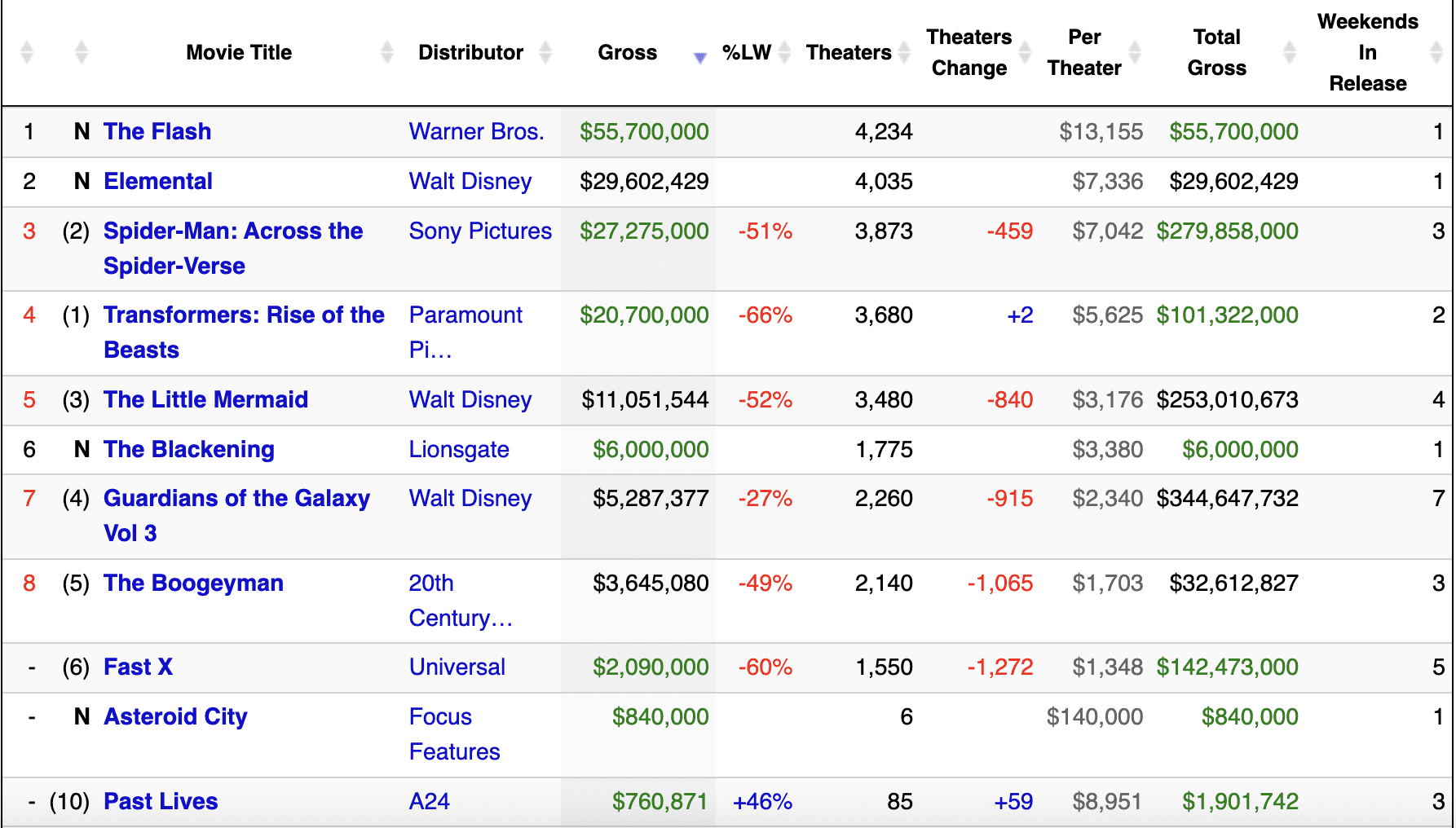Open Paramount Pi… distributor link
The image size is (1456, 828).
(x=465, y=333)
